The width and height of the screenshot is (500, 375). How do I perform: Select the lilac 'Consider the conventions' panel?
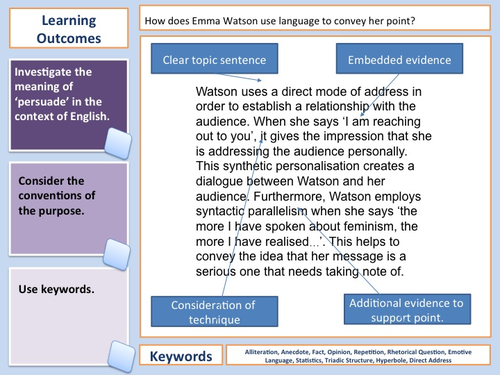69,209
